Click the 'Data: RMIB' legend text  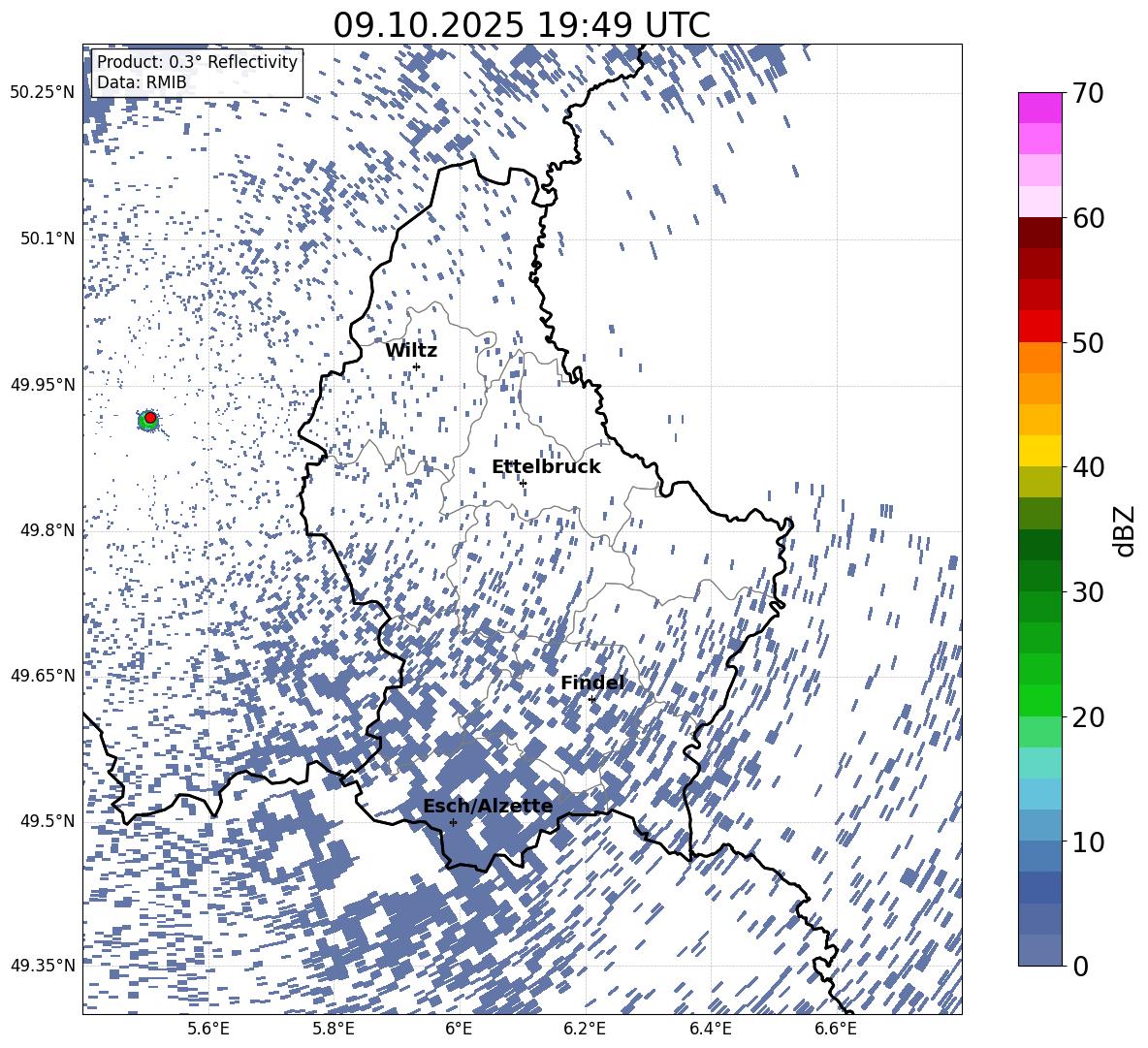[x=142, y=82]
